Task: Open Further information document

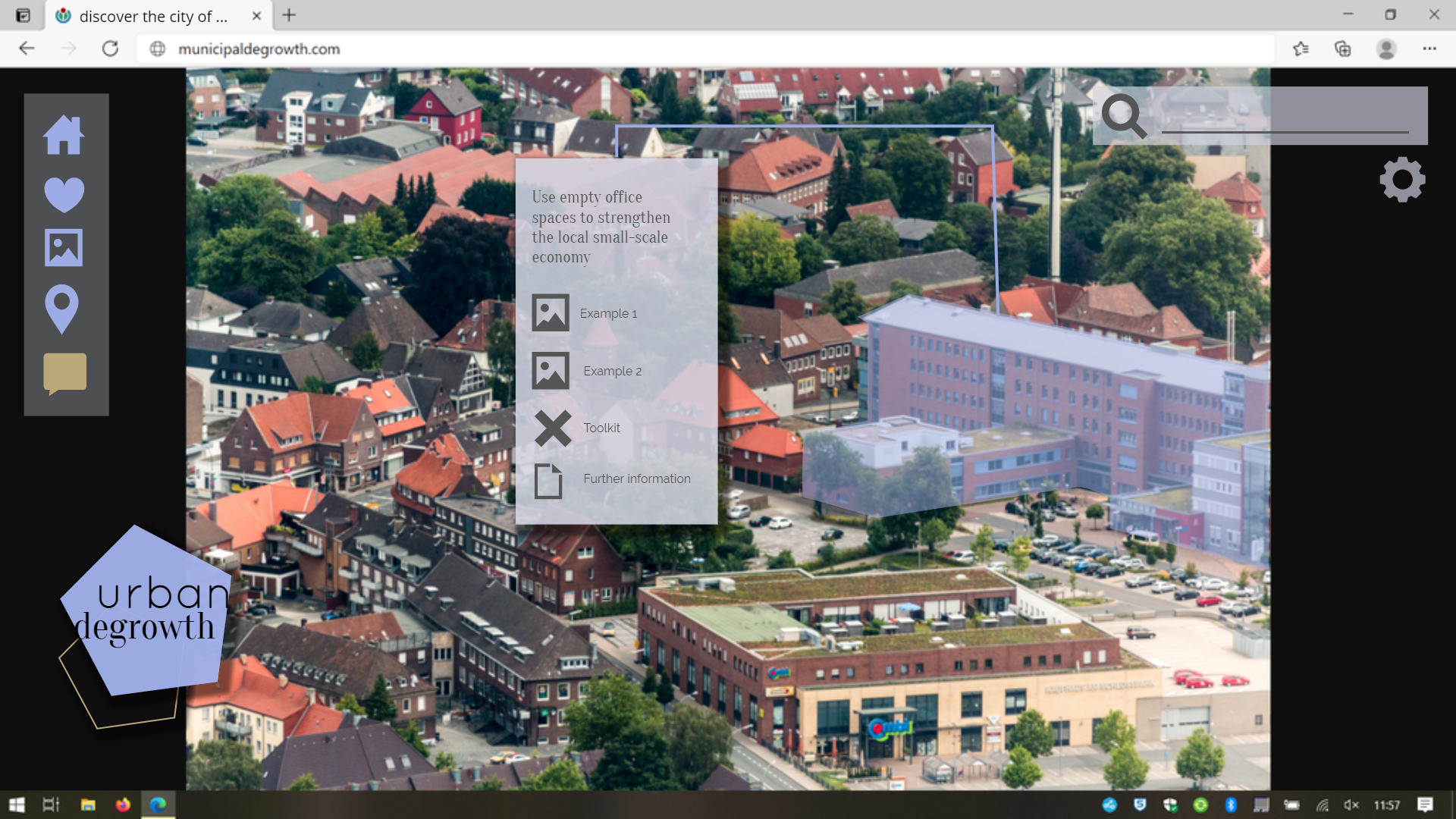Action: [x=636, y=479]
